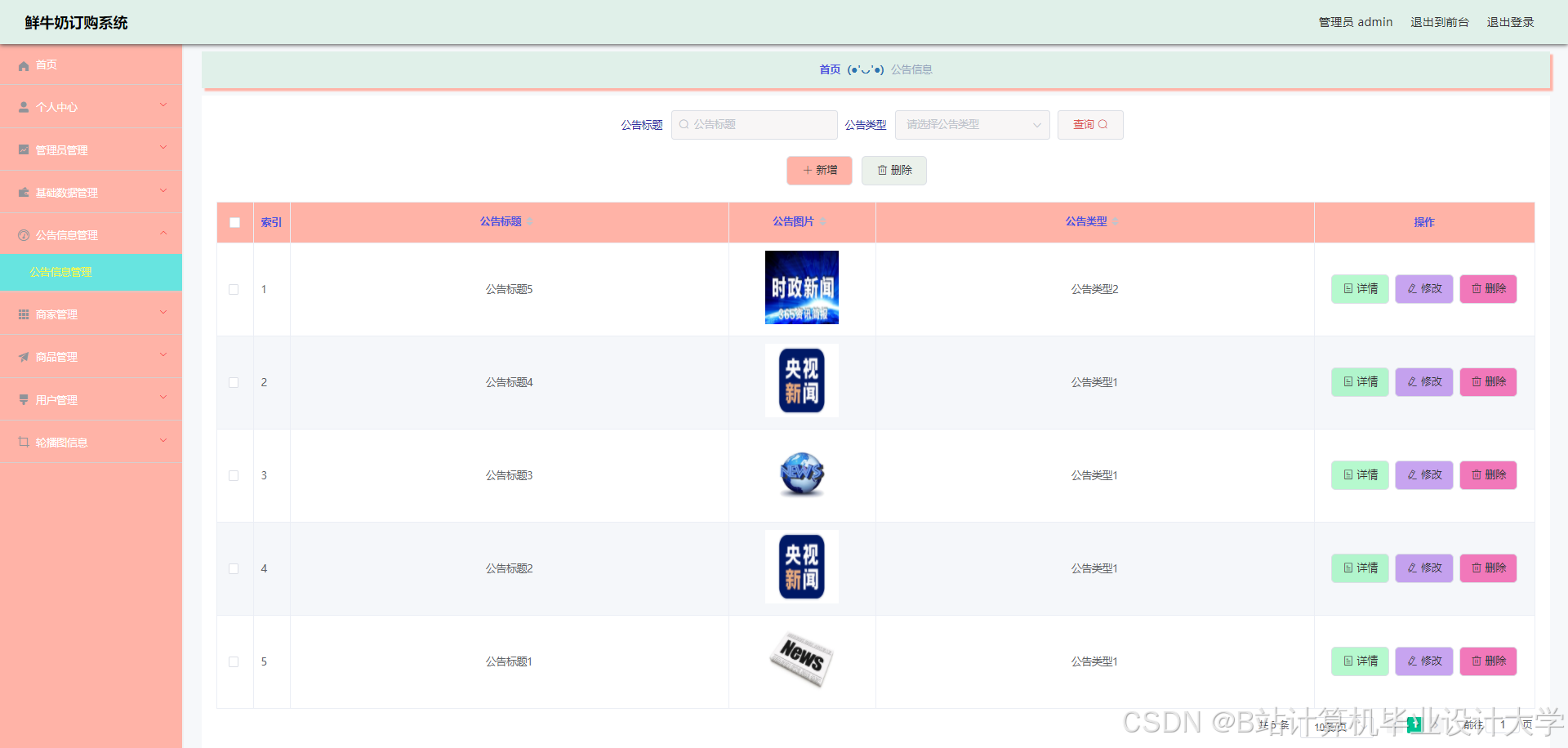Screen dimensions: 1568x748
Task: Click the home icon beside 首页 in the sidebar
Action: click(24, 65)
